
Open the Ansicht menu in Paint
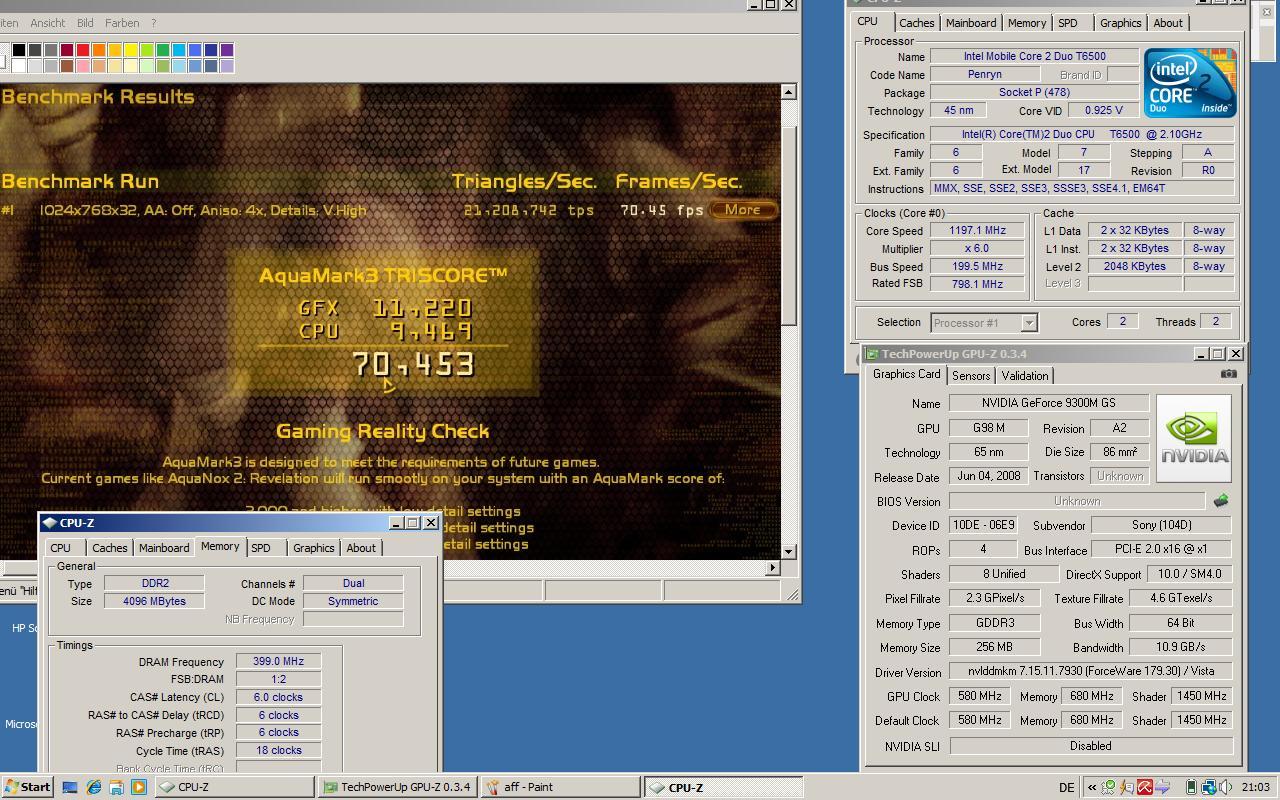[48, 23]
